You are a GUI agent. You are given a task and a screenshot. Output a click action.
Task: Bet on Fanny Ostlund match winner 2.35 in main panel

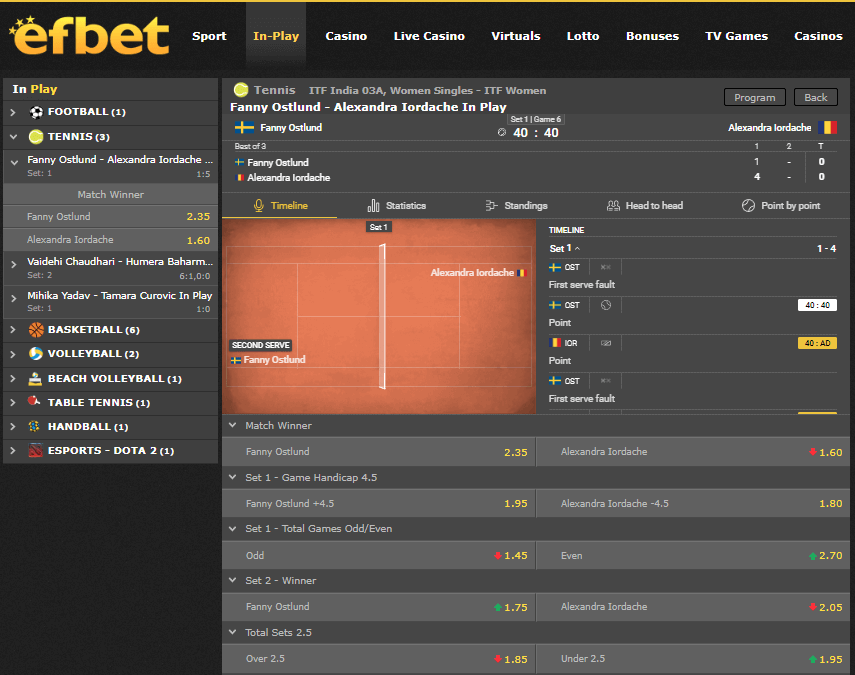click(379, 452)
